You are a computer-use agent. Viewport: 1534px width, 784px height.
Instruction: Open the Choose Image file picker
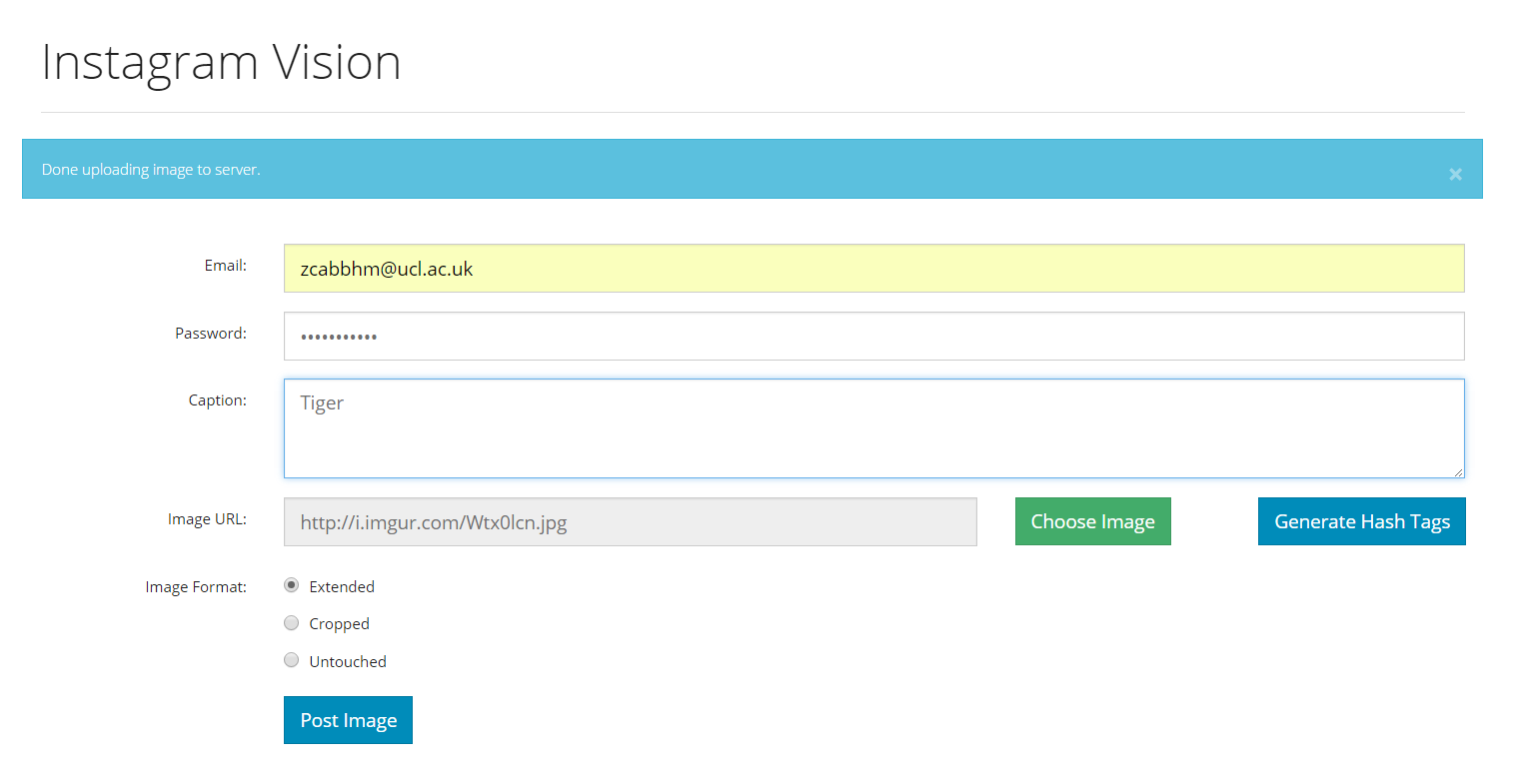(x=1092, y=521)
